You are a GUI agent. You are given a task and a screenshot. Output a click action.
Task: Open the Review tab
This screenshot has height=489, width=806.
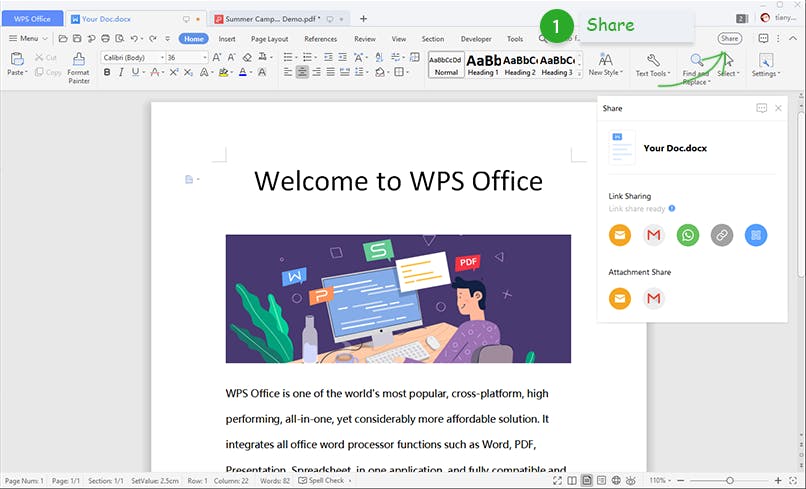(x=364, y=39)
